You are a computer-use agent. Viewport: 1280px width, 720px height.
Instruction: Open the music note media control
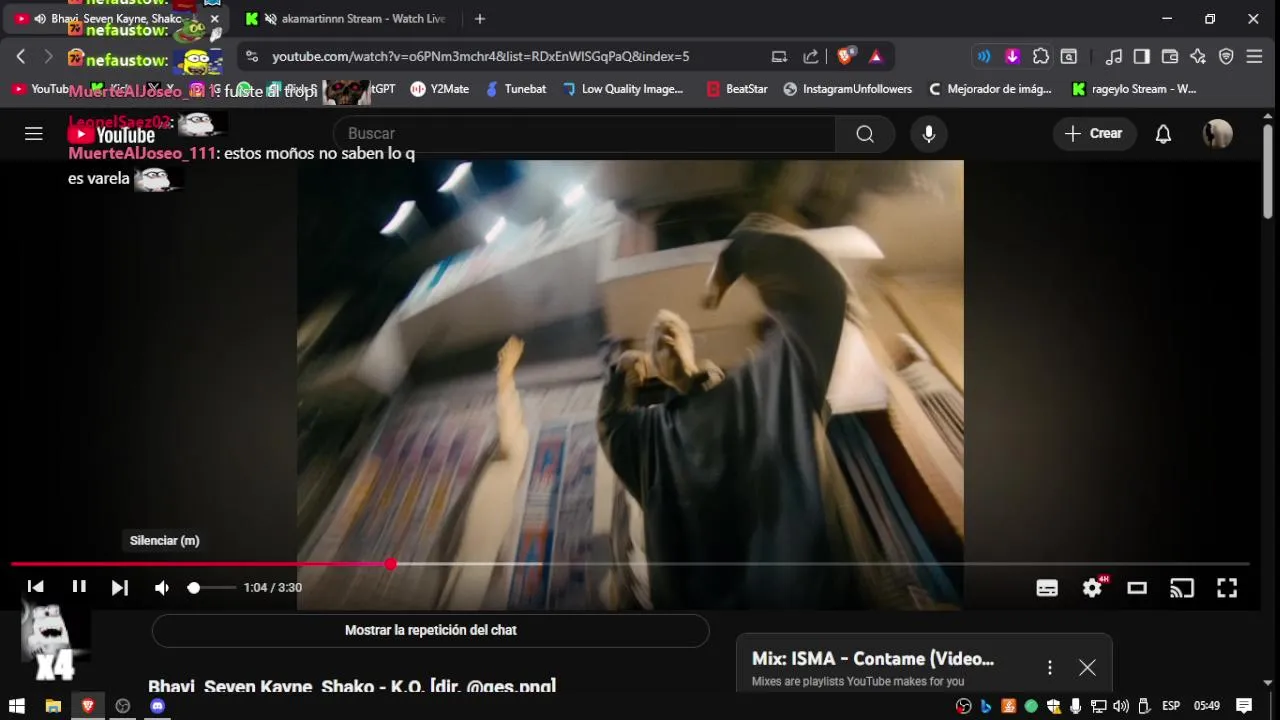[x=1114, y=57]
